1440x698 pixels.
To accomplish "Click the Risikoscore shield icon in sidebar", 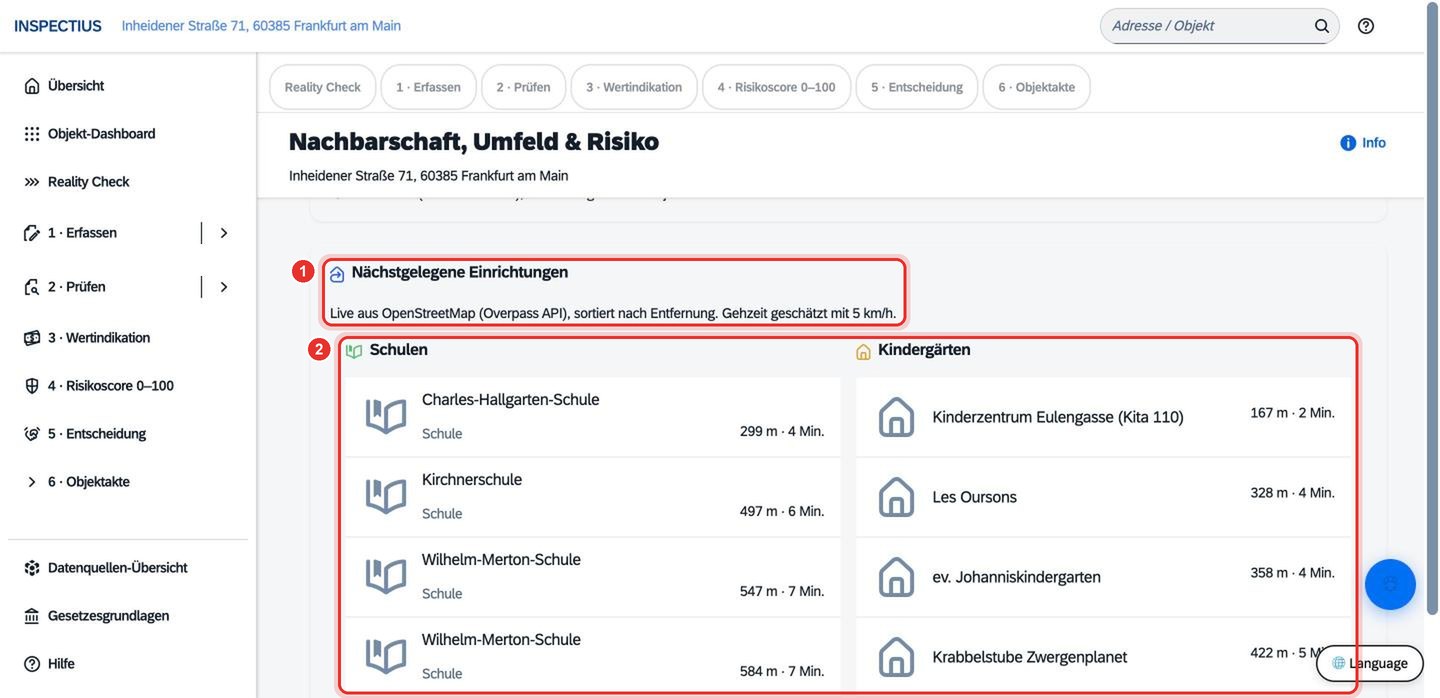I will (x=32, y=386).
